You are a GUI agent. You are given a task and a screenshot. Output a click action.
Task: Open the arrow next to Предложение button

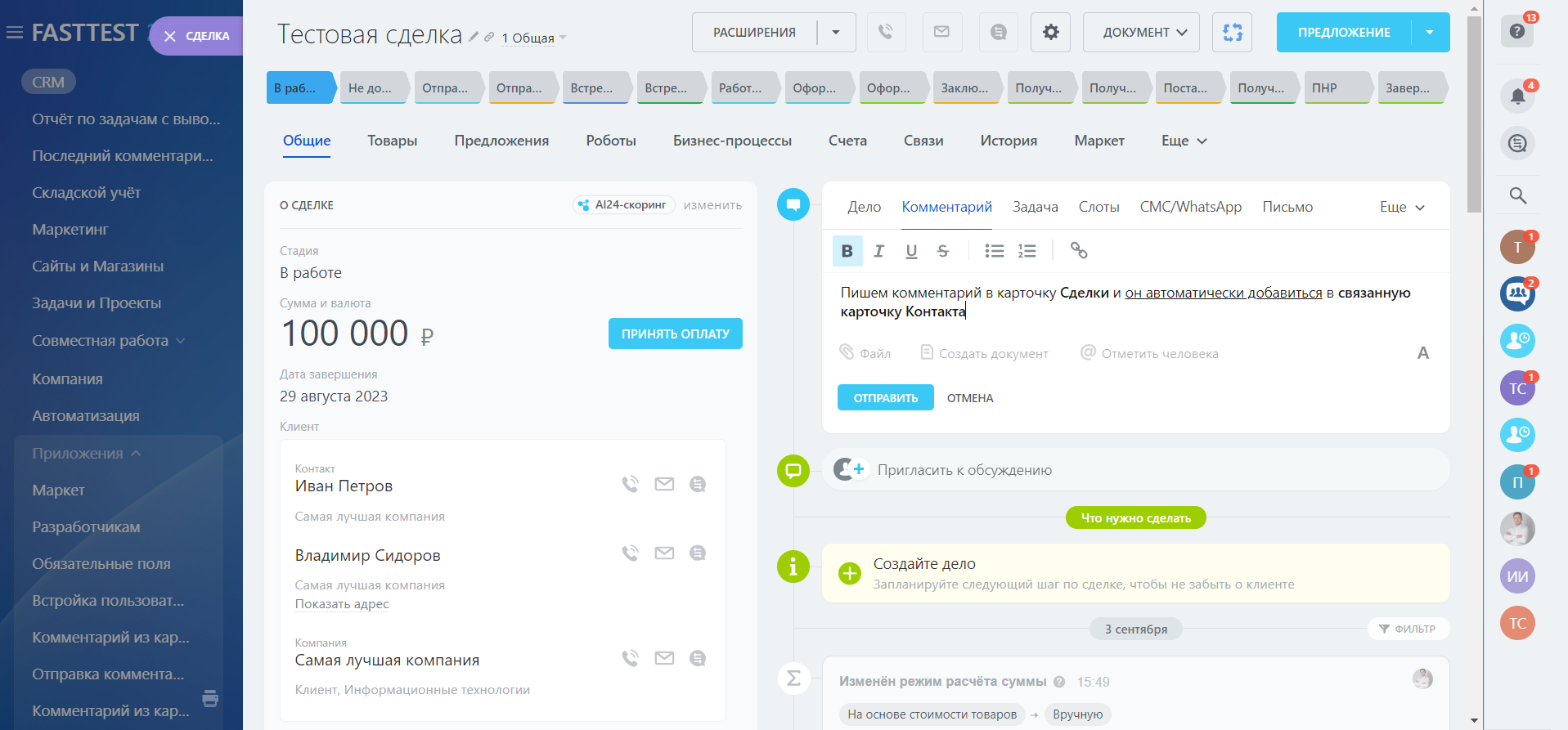1430,33
